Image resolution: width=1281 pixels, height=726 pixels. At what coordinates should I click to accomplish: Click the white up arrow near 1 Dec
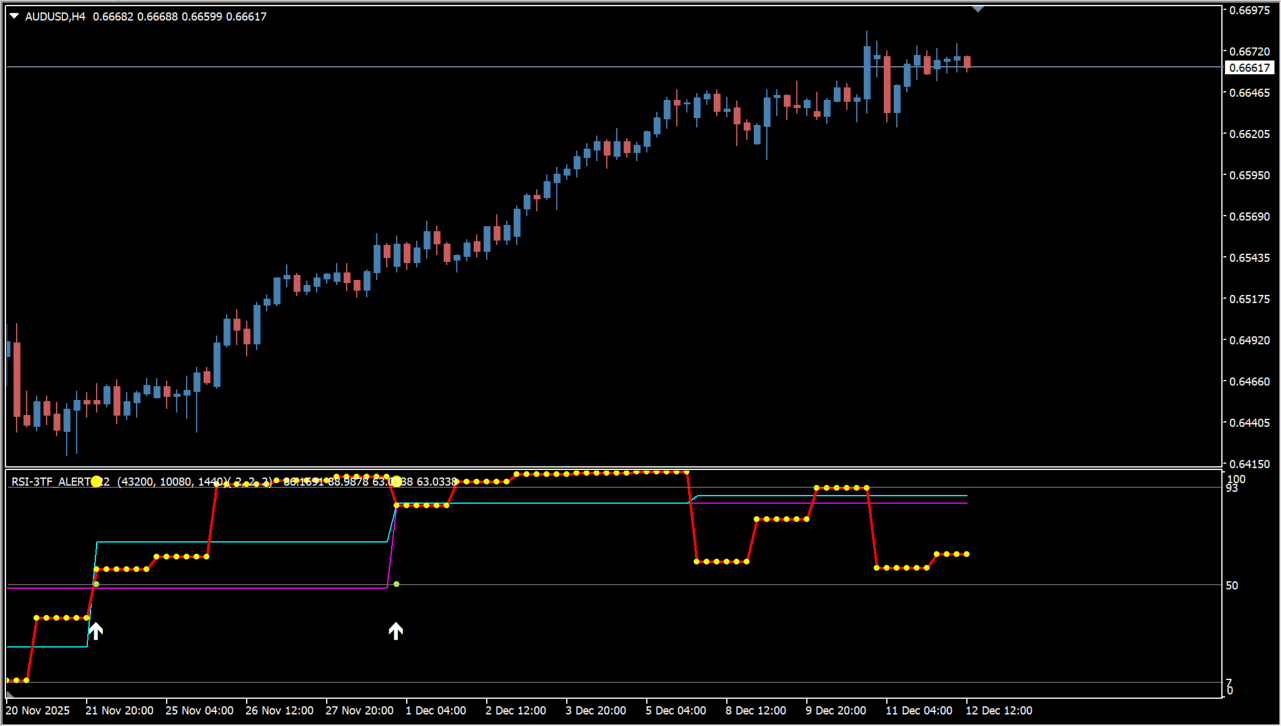click(x=396, y=631)
